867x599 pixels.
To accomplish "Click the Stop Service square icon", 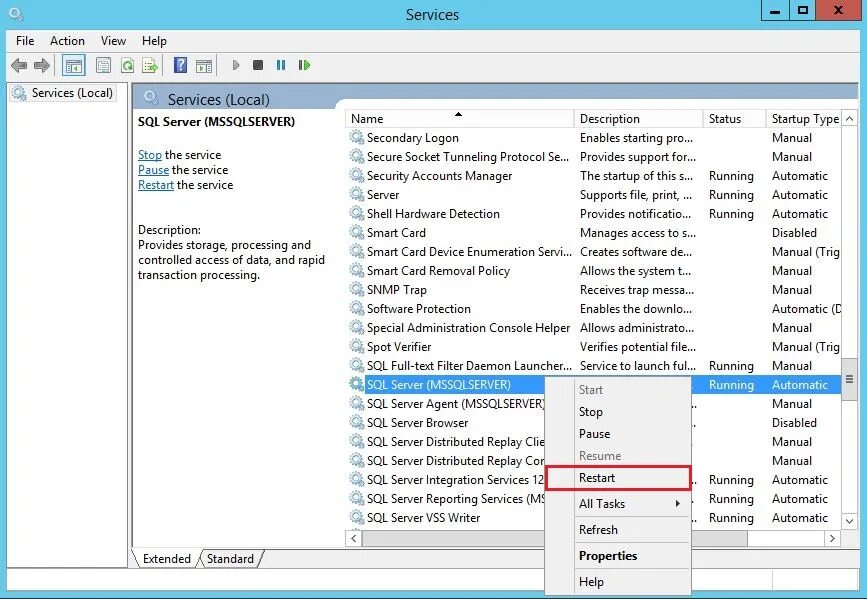I will [258, 65].
